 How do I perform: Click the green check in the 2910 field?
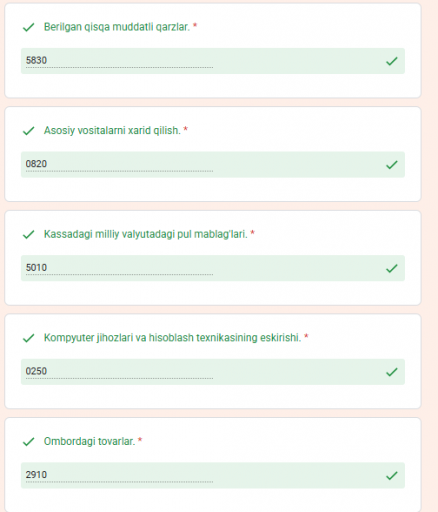(392, 475)
